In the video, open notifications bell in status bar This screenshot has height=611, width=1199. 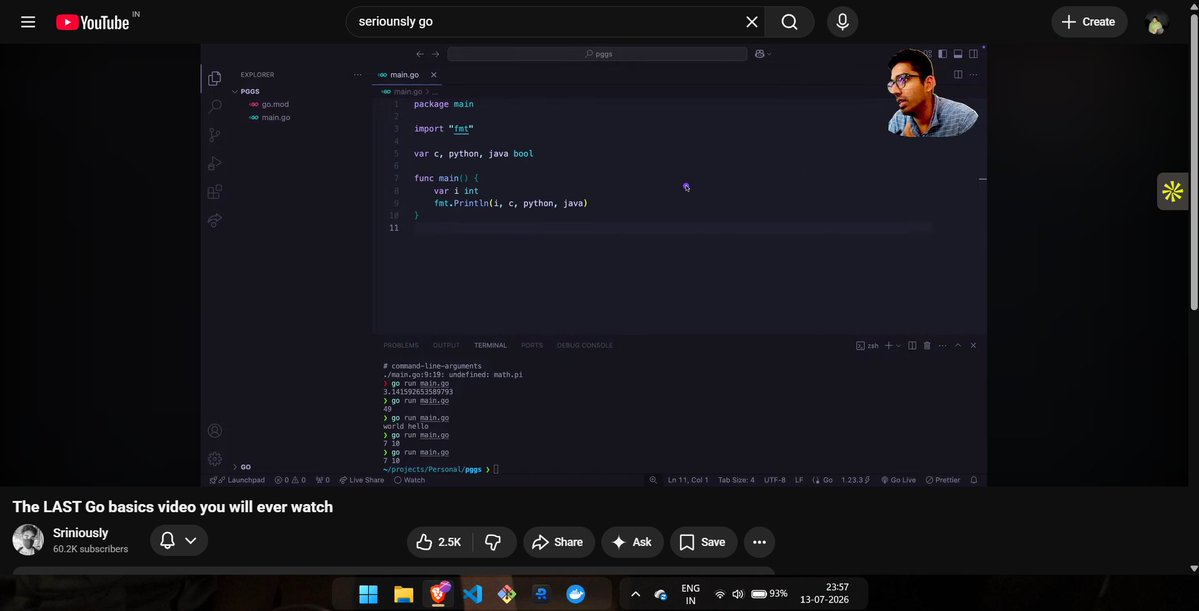[x=973, y=480]
